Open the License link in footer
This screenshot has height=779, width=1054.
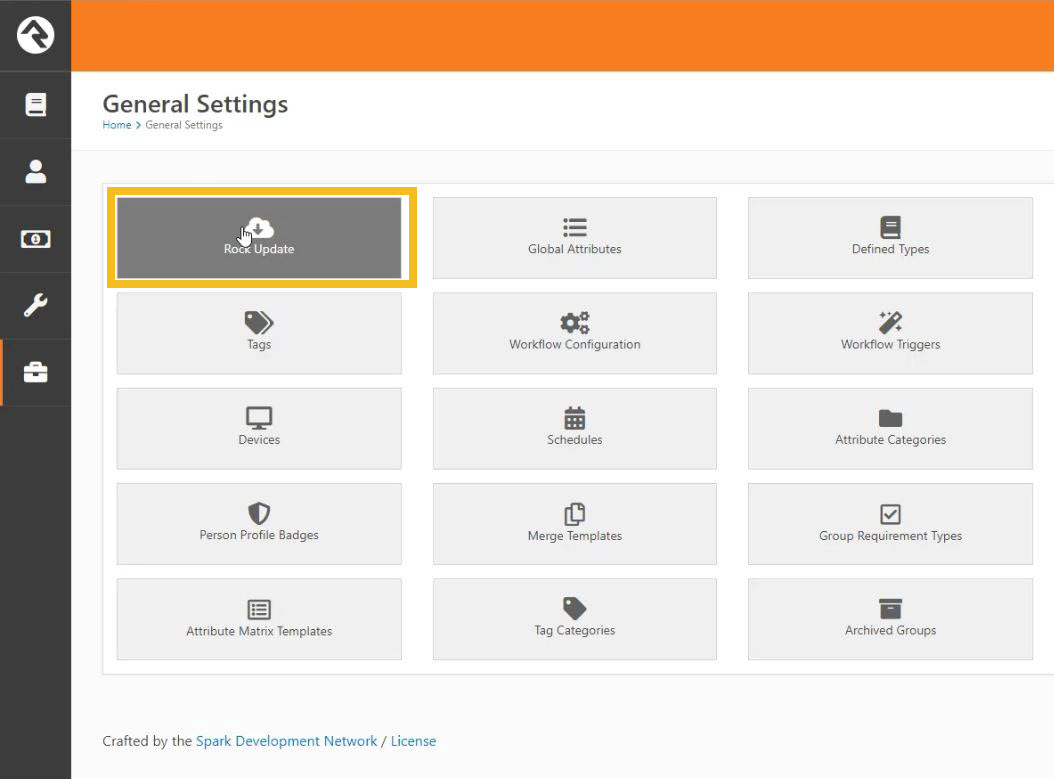(x=413, y=741)
